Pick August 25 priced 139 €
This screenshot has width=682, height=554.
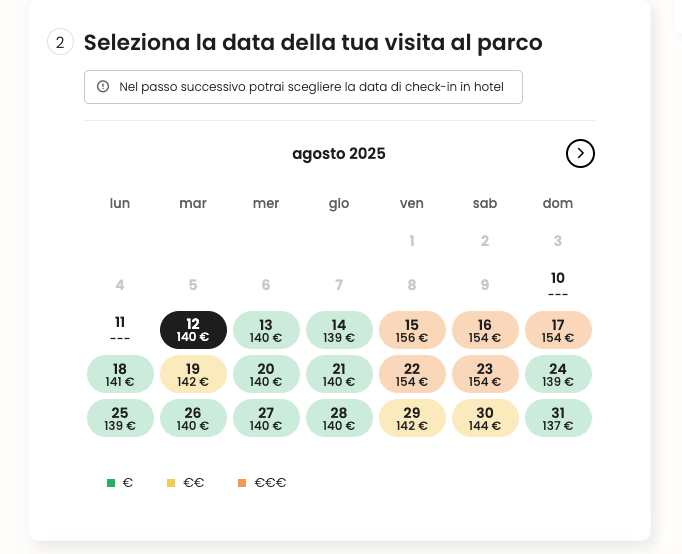click(120, 418)
